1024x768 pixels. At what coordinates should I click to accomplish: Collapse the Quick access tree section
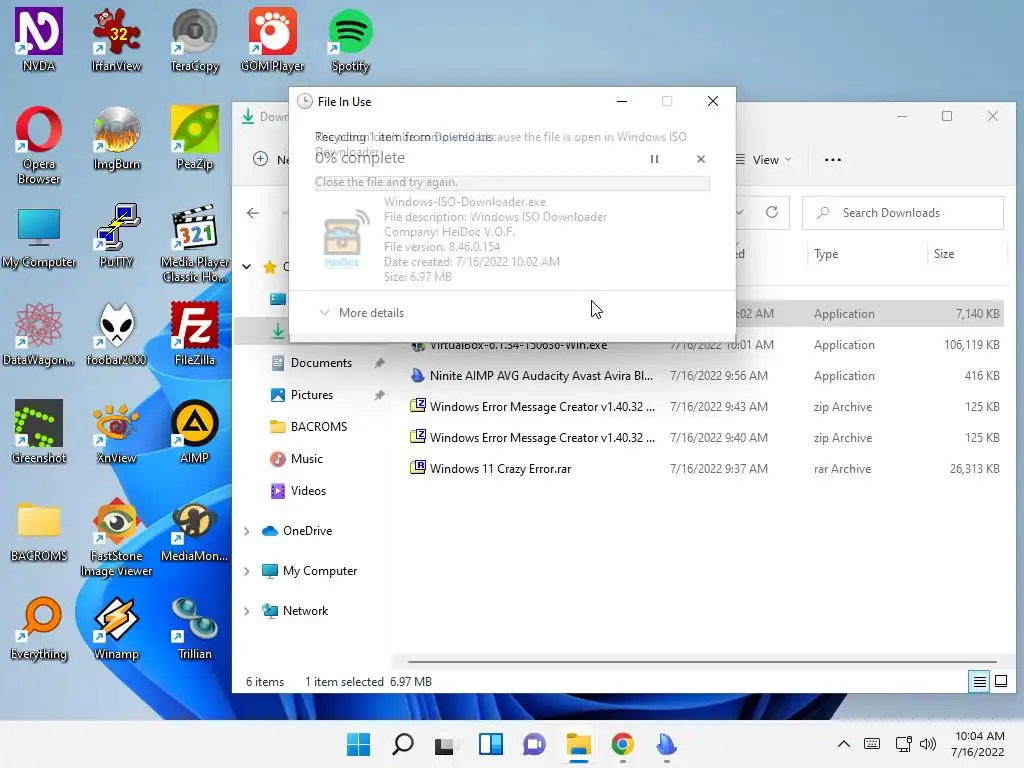click(246, 266)
